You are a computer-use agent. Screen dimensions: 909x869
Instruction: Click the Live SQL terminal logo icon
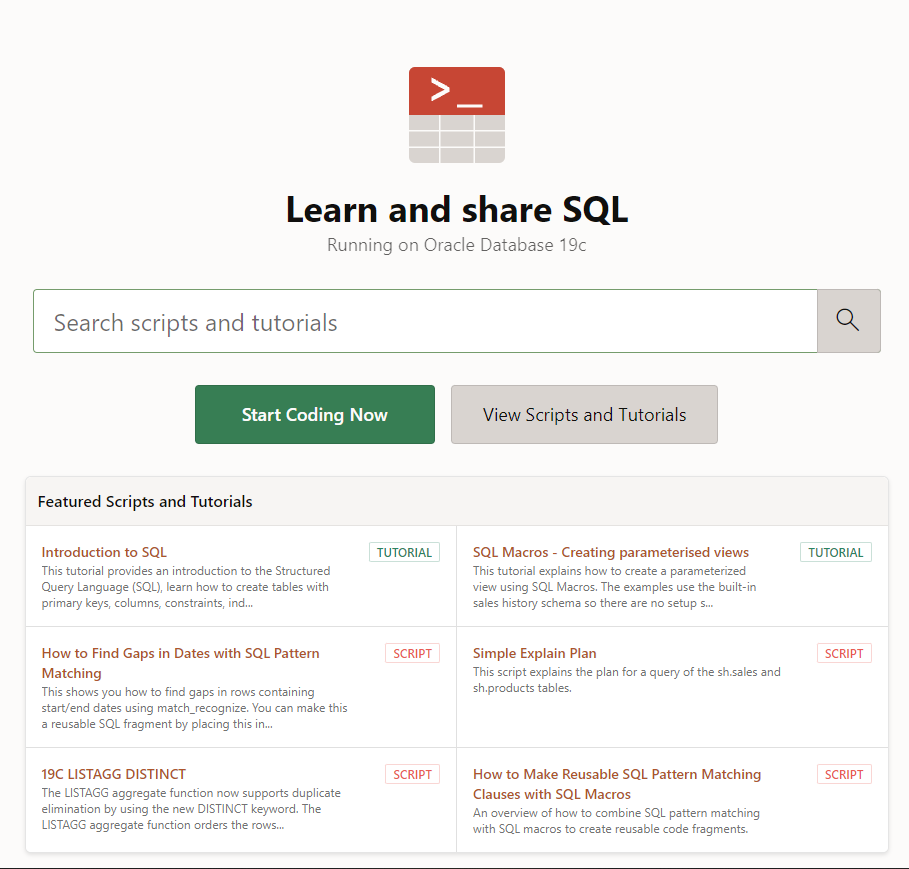tap(456, 115)
